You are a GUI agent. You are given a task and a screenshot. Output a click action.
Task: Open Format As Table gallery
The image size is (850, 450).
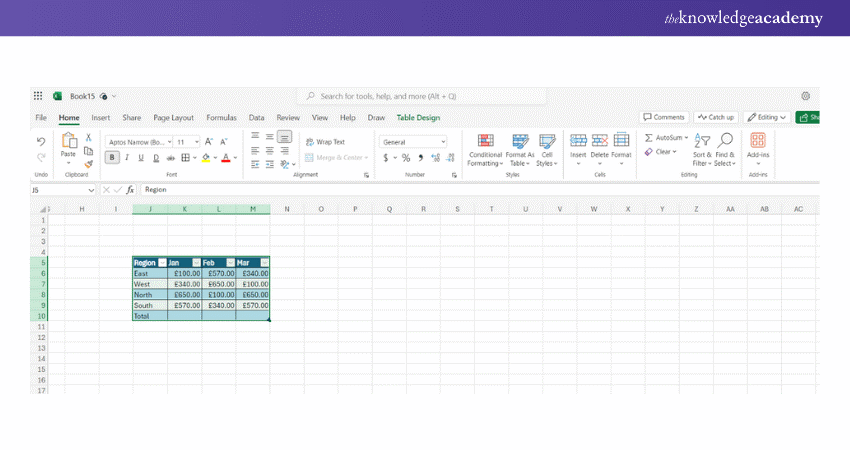[x=520, y=142]
